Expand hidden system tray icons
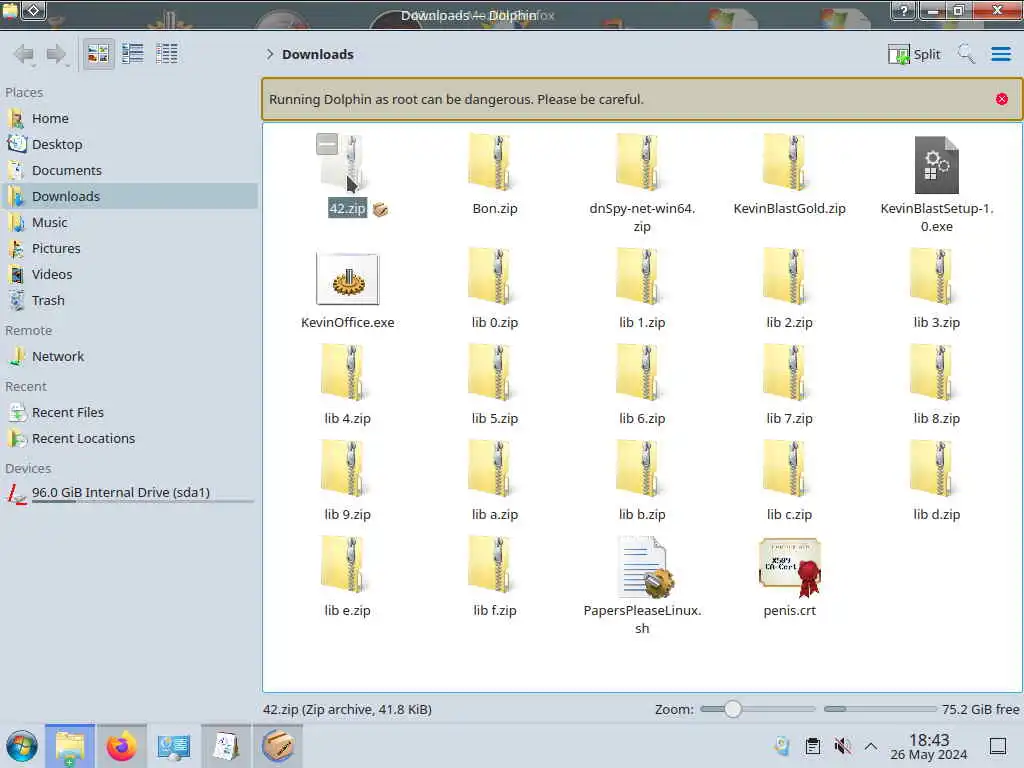The height and width of the screenshot is (768, 1024). (871, 746)
